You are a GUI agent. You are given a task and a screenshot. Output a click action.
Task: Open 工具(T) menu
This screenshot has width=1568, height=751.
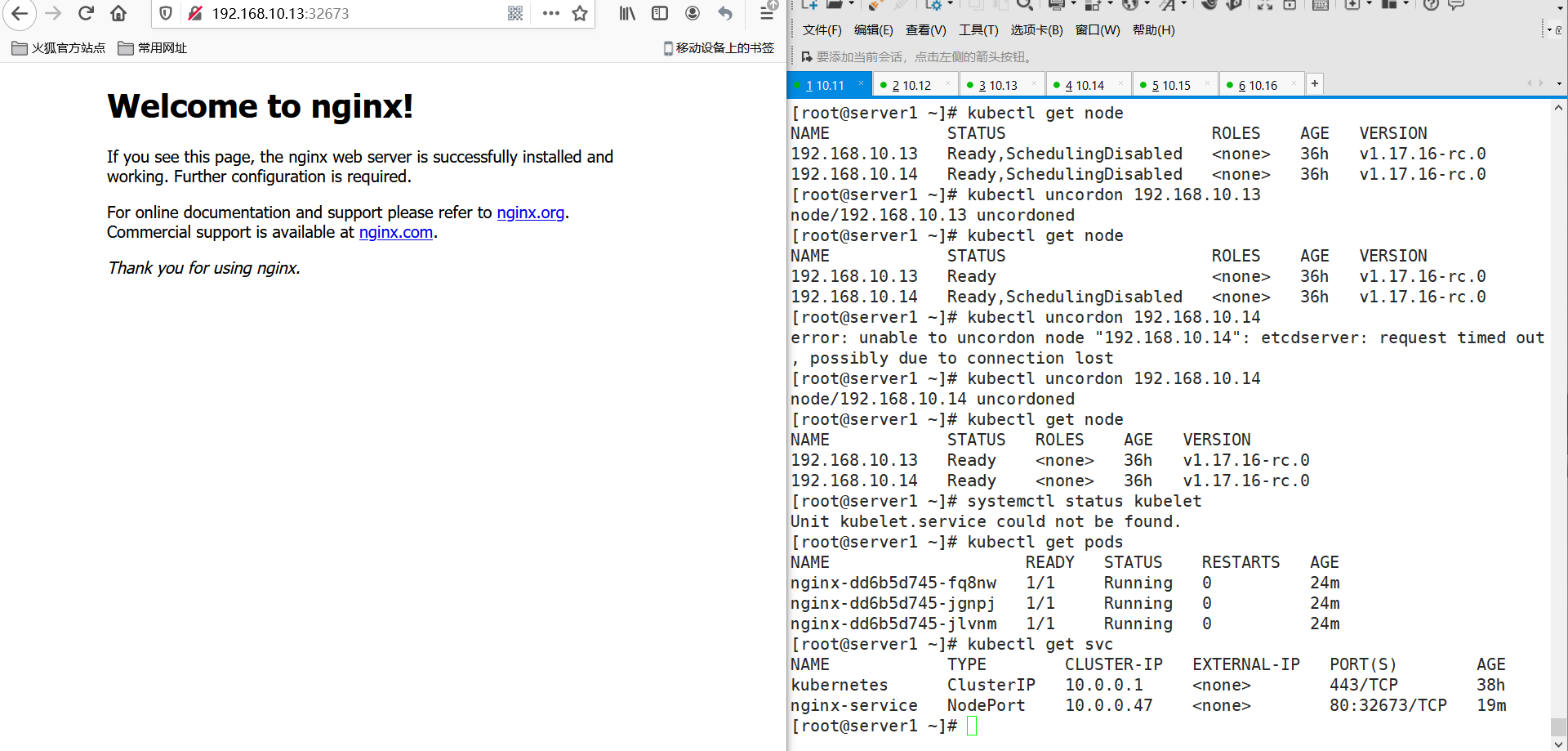978,30
